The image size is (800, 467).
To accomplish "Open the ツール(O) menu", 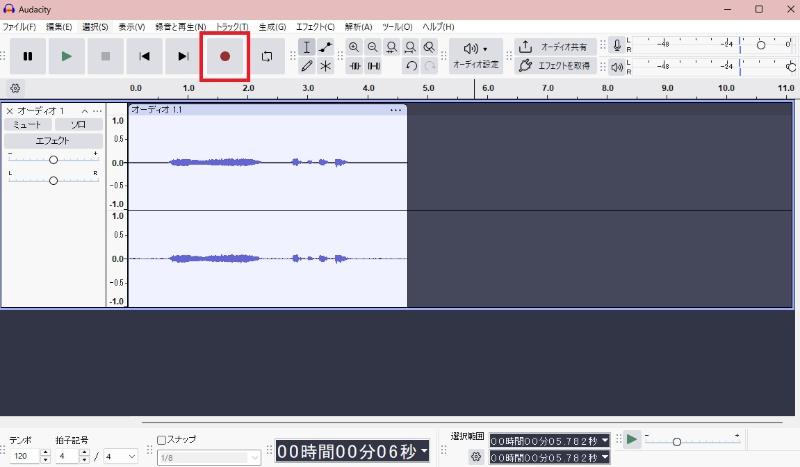I will [397, 27].
